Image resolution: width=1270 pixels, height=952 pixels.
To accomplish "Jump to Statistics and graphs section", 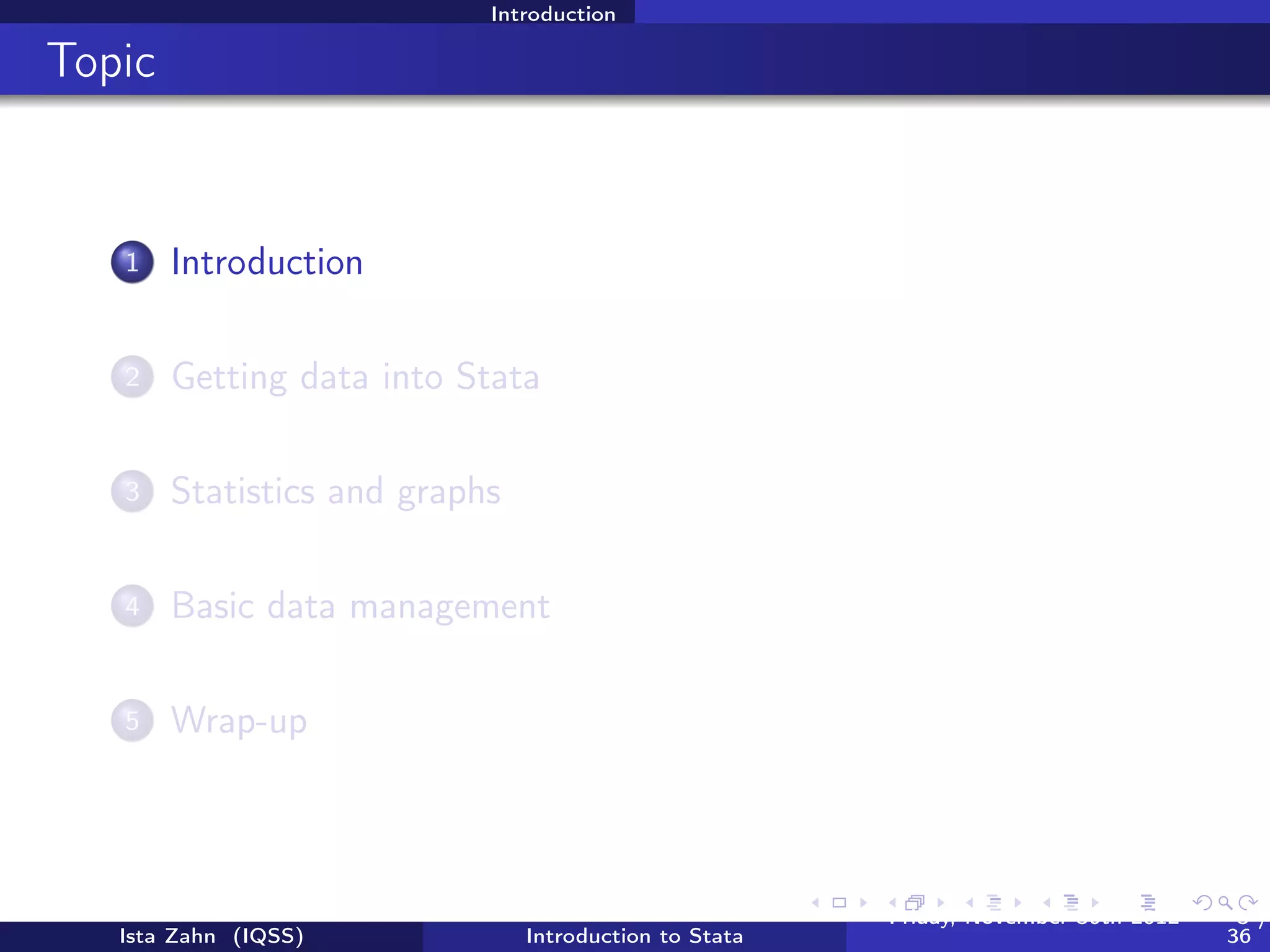I will pos(335,491).
